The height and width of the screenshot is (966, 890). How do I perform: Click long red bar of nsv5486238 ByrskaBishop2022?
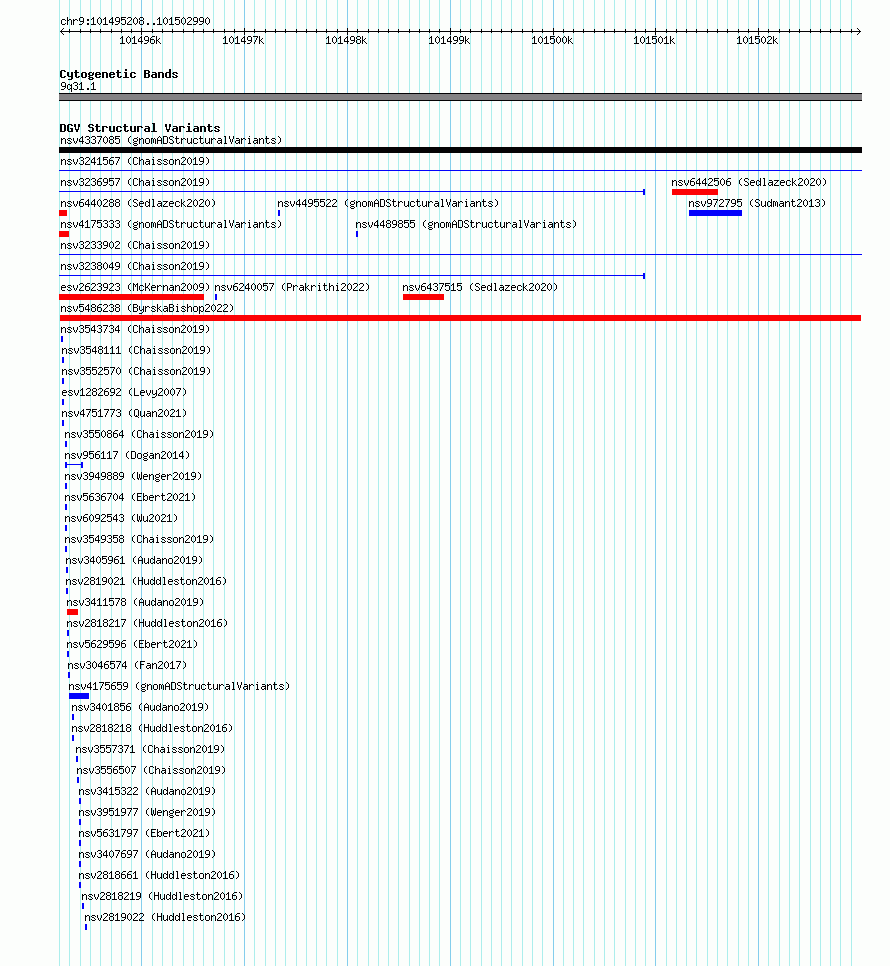[460, 318]
